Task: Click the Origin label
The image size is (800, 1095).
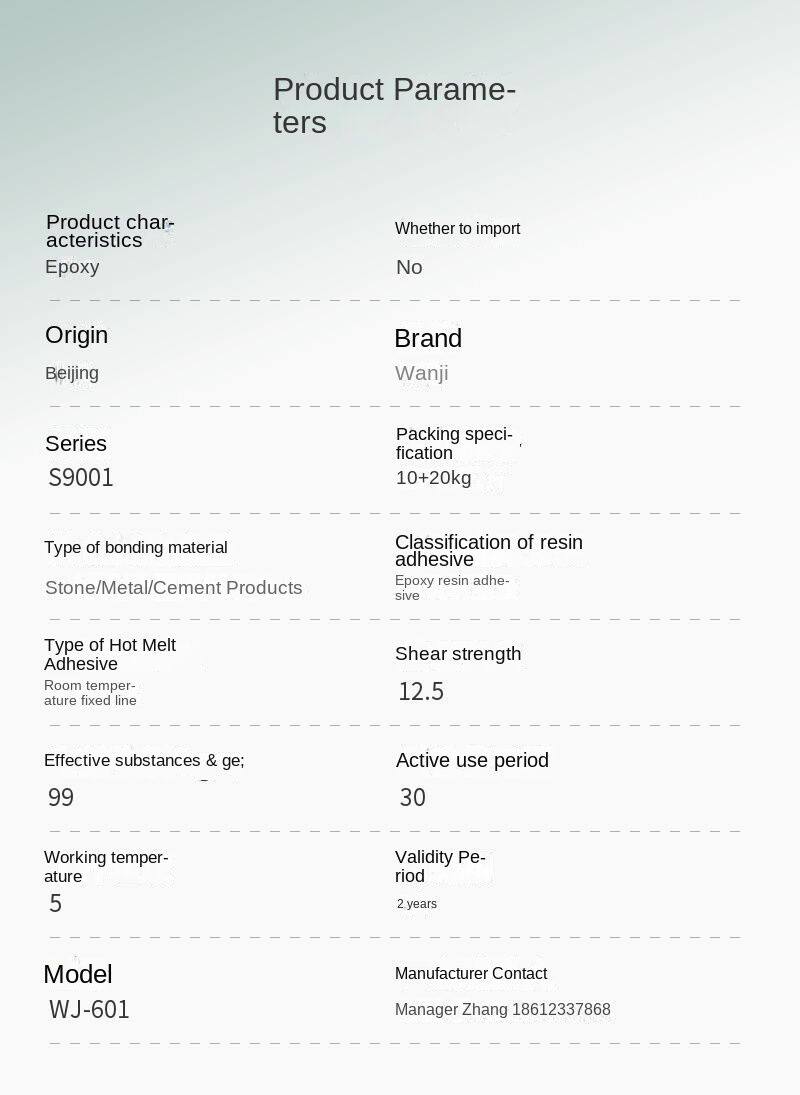Action: pyautogui.click(x=76, y=335)
